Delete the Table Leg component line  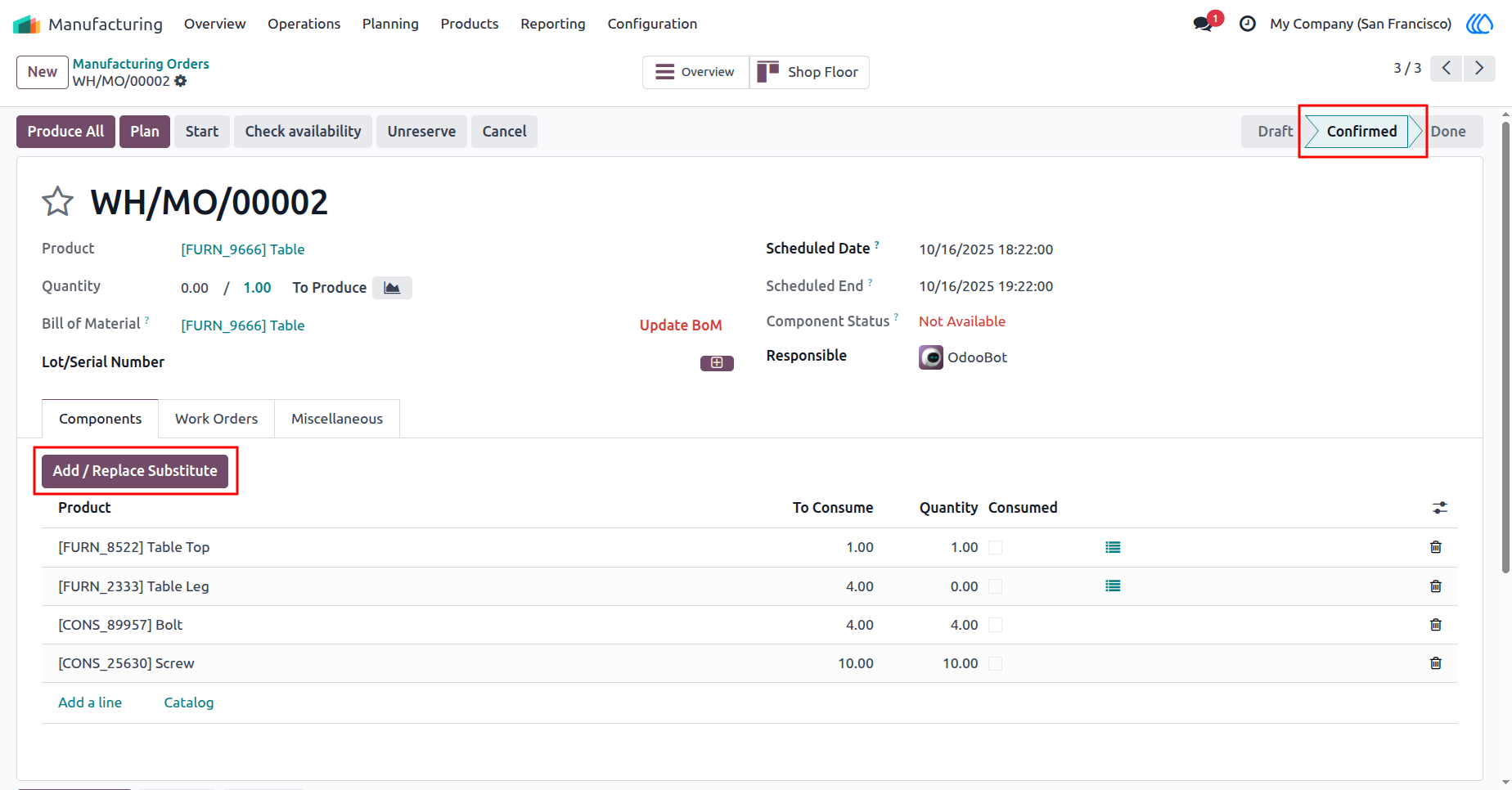click(1435, 586)
